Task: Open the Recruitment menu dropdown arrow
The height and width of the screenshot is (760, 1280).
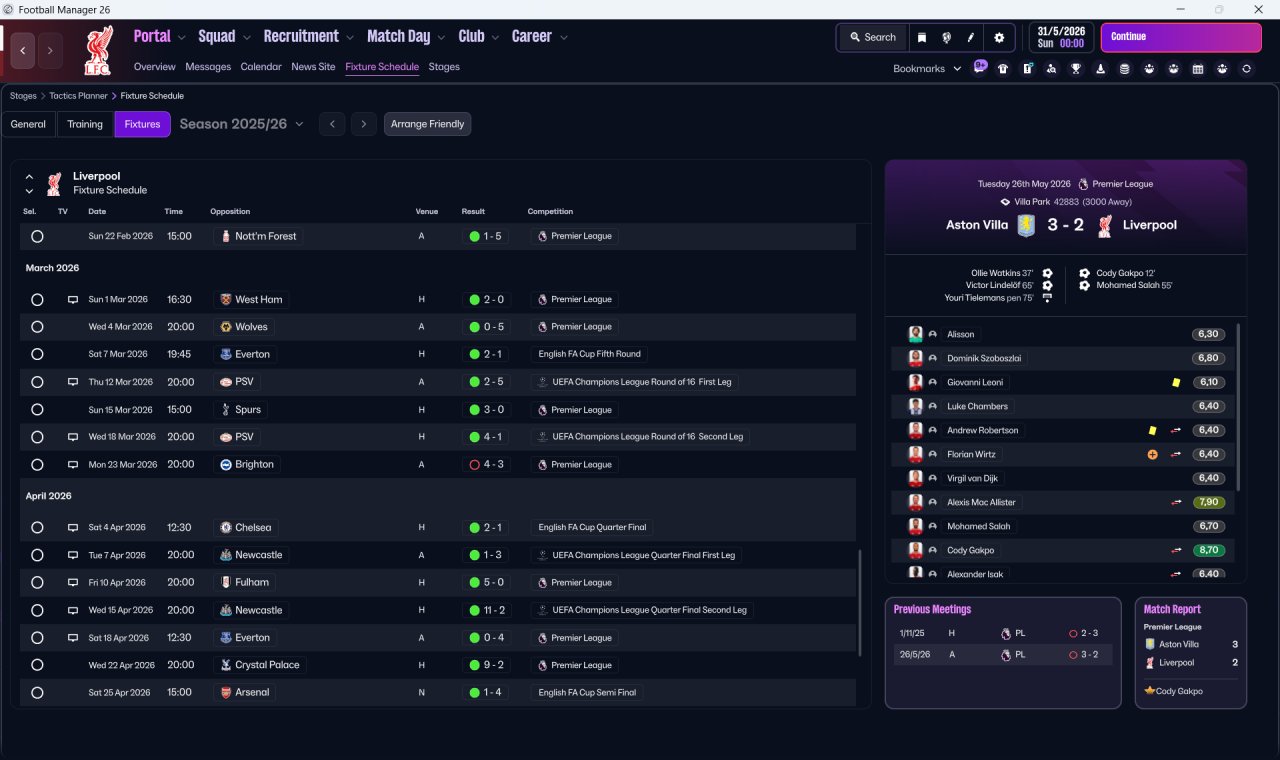Action: (x=350, y=37)
